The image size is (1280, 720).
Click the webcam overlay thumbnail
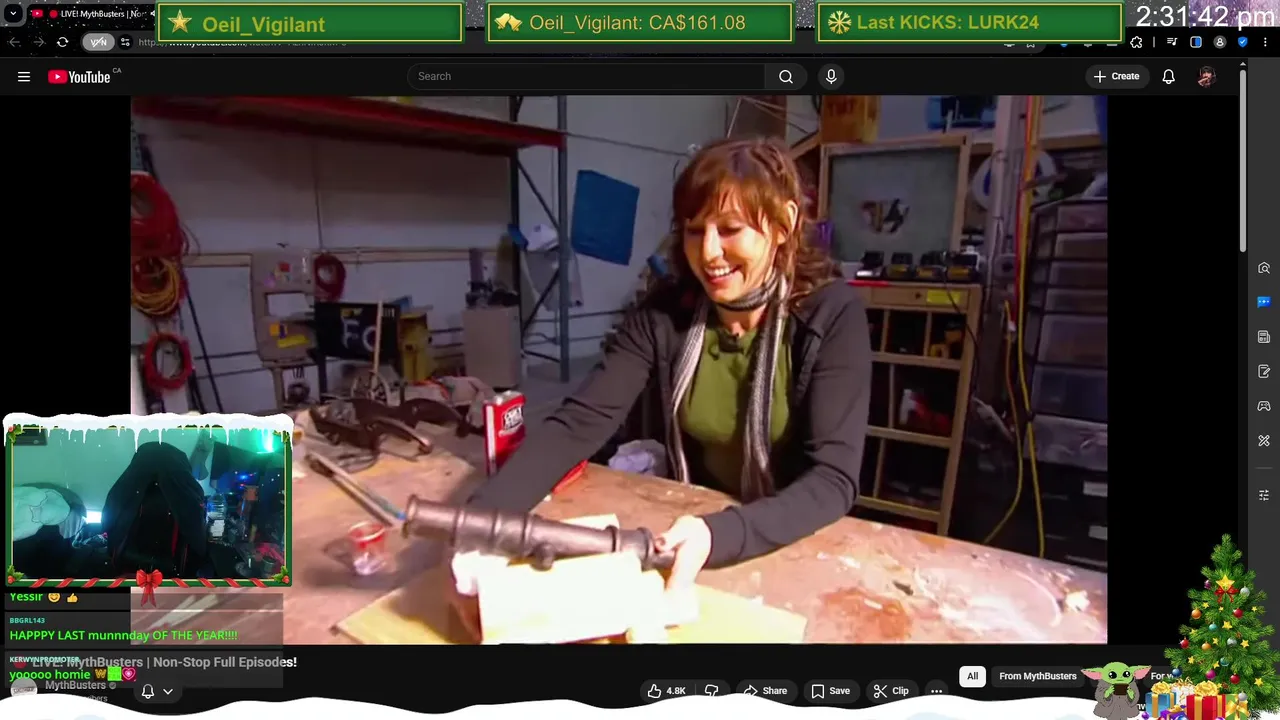point(148,504)
